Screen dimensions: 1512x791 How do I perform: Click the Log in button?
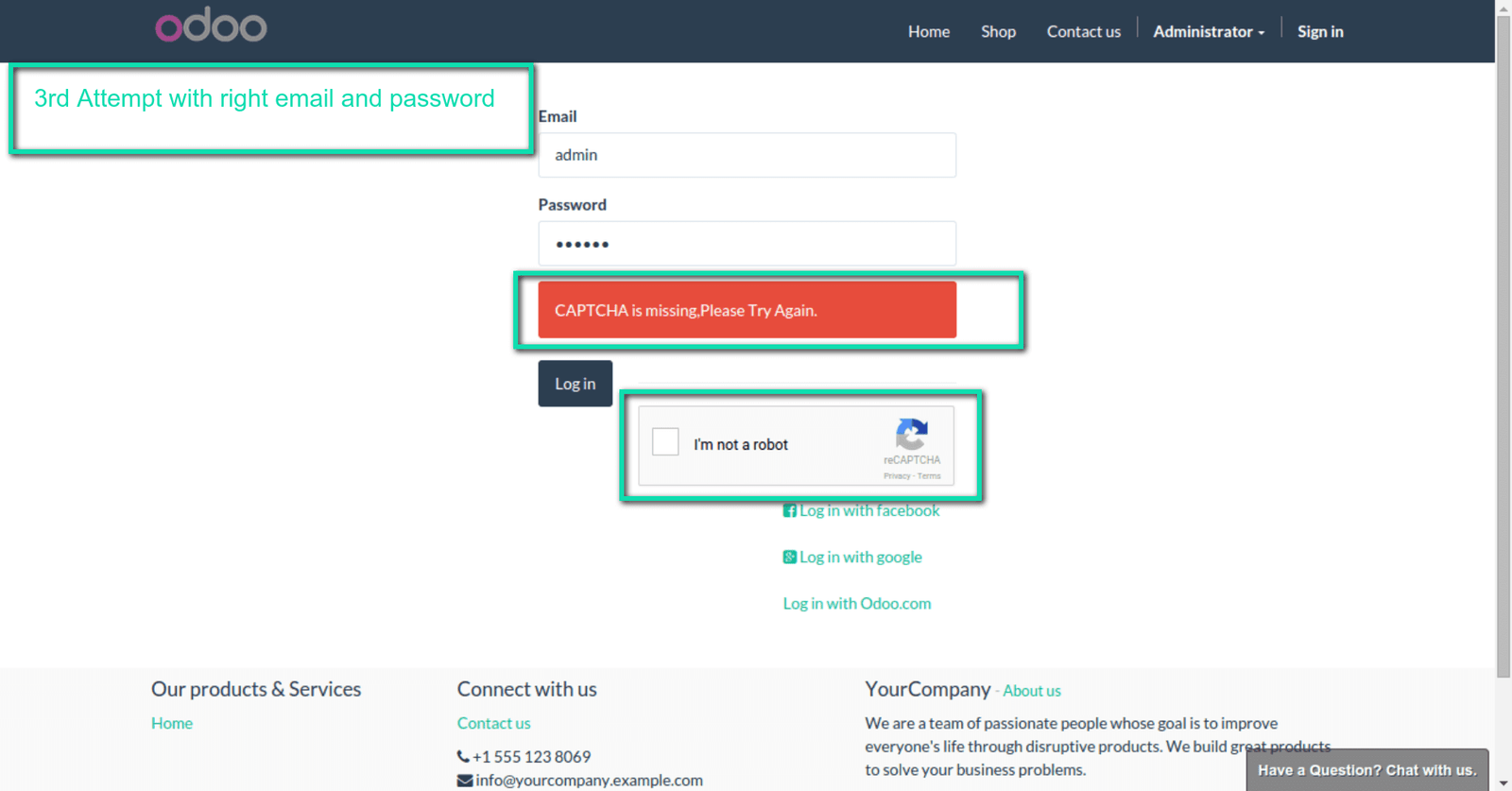pyautogui.click(x=575, y=384)
